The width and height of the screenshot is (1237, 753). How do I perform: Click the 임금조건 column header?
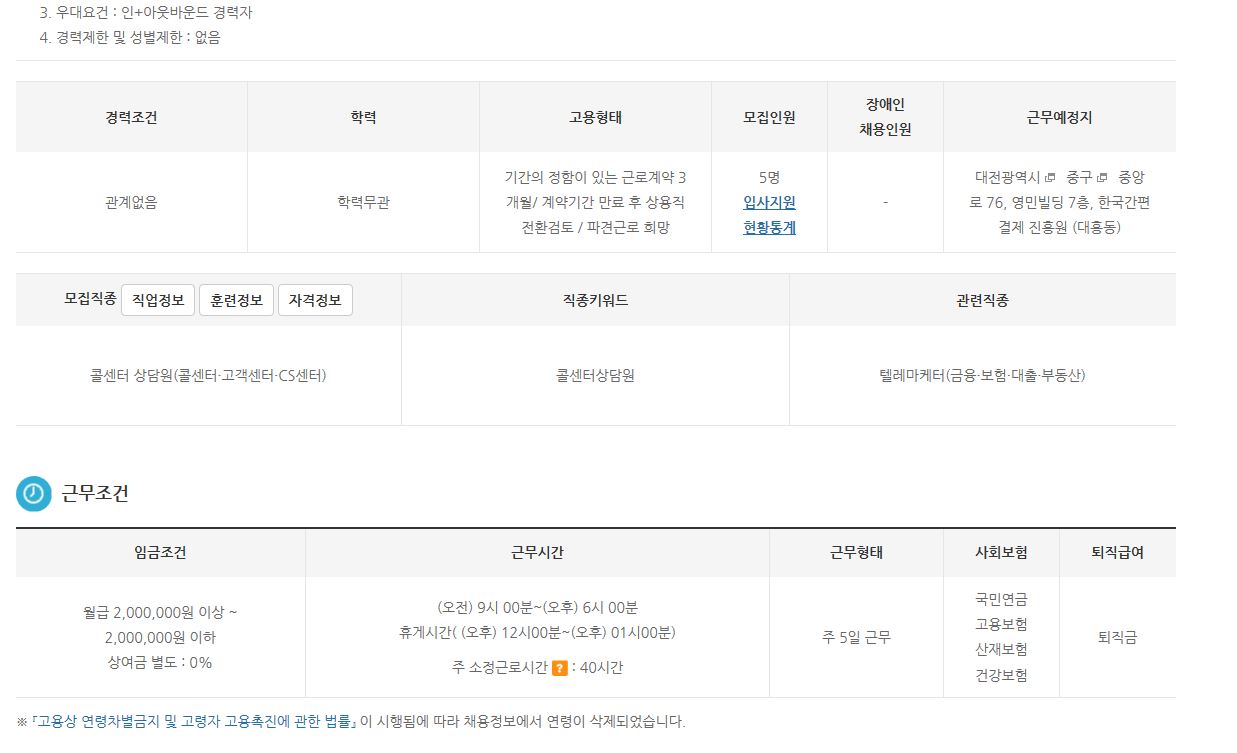point(160,552)
